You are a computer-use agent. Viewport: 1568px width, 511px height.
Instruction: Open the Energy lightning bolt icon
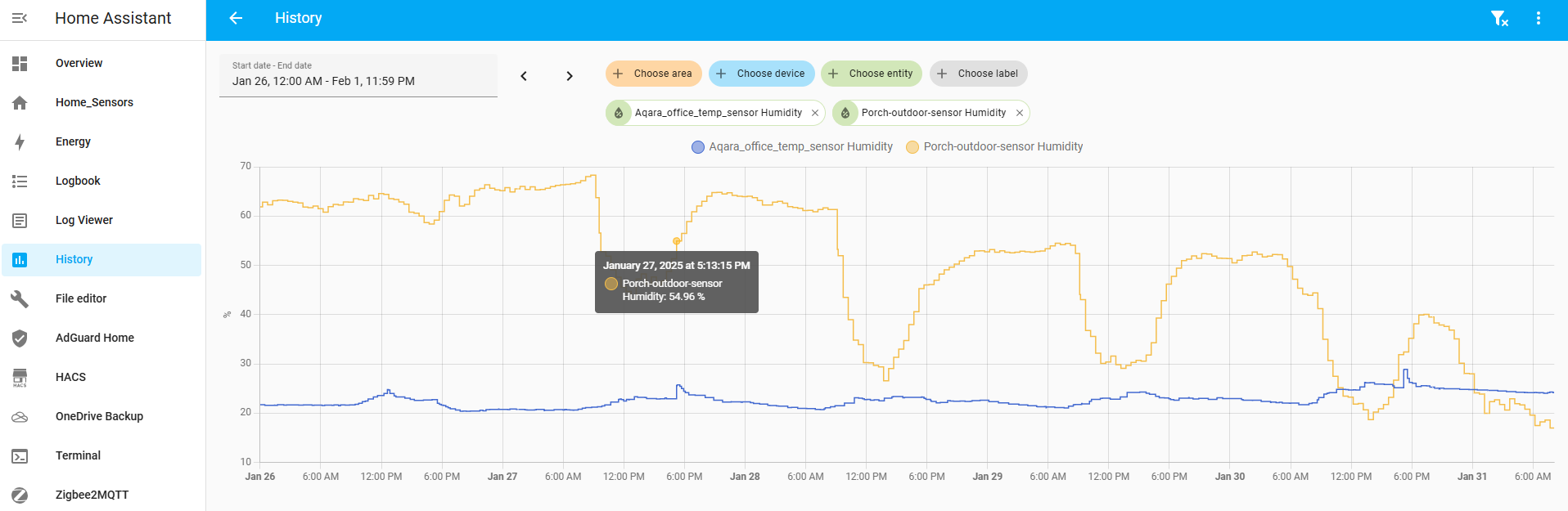point(20,141)
